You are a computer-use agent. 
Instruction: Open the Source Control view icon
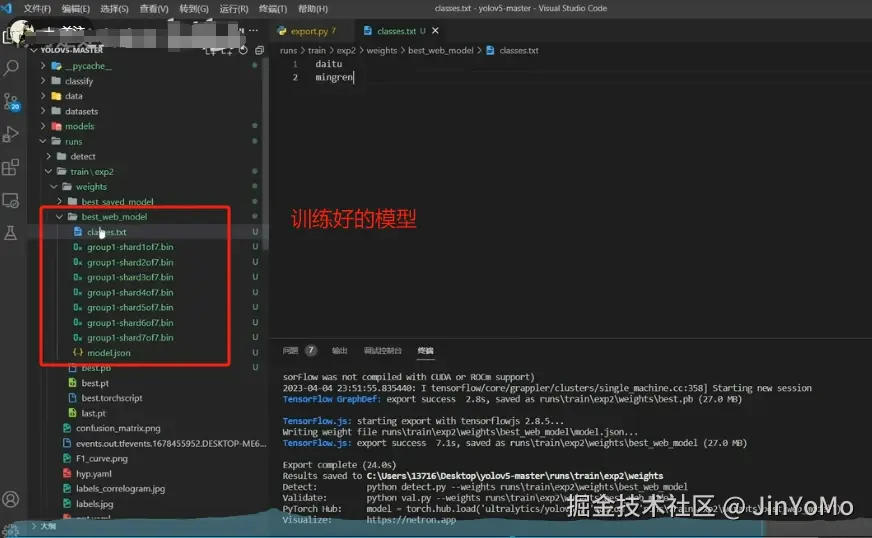11,102
